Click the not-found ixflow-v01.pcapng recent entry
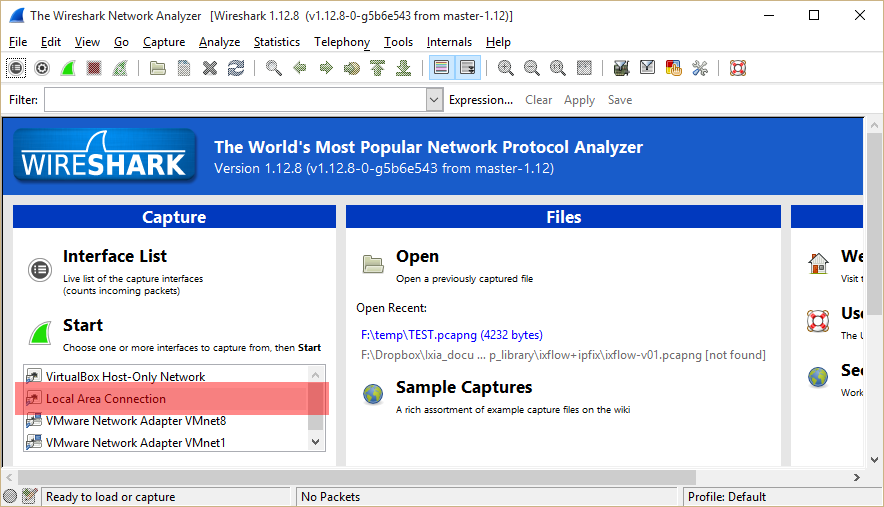884x507 pixels. pos(563,355)
